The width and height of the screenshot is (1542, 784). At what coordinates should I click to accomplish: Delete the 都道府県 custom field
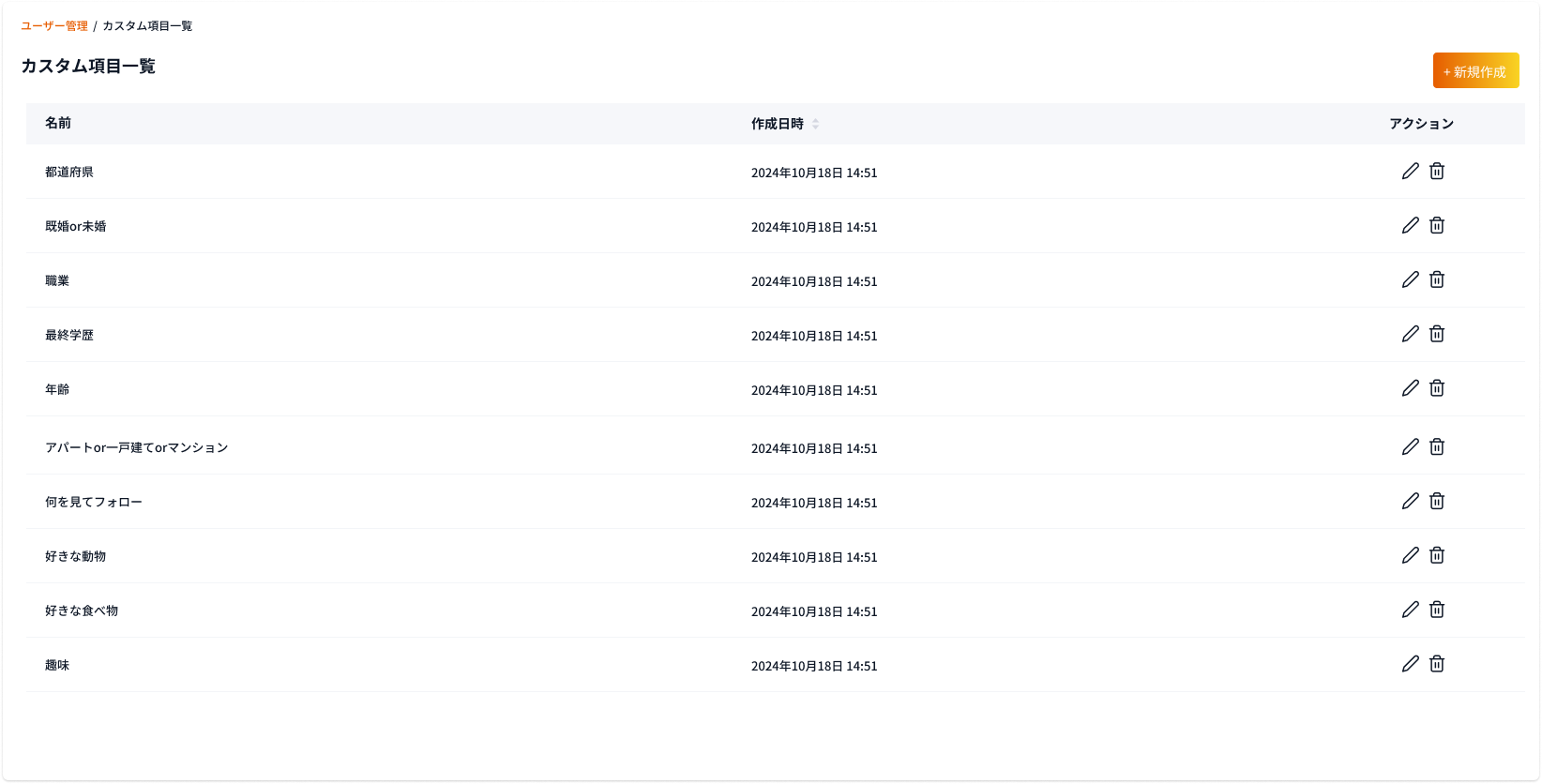[1437, 171]
